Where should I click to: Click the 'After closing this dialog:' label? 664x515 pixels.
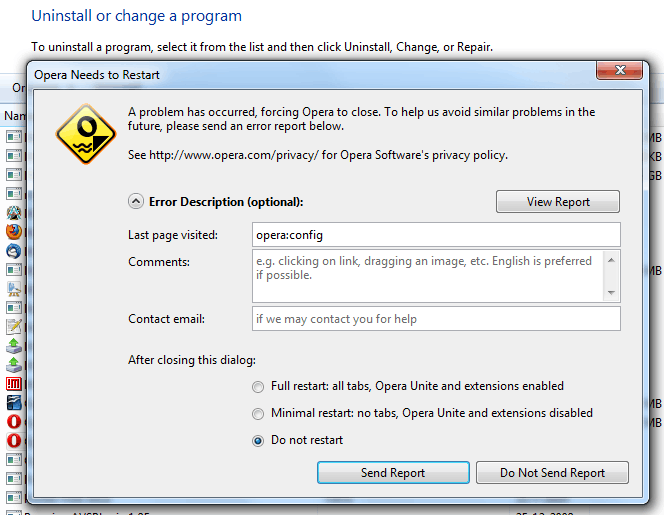192,360
